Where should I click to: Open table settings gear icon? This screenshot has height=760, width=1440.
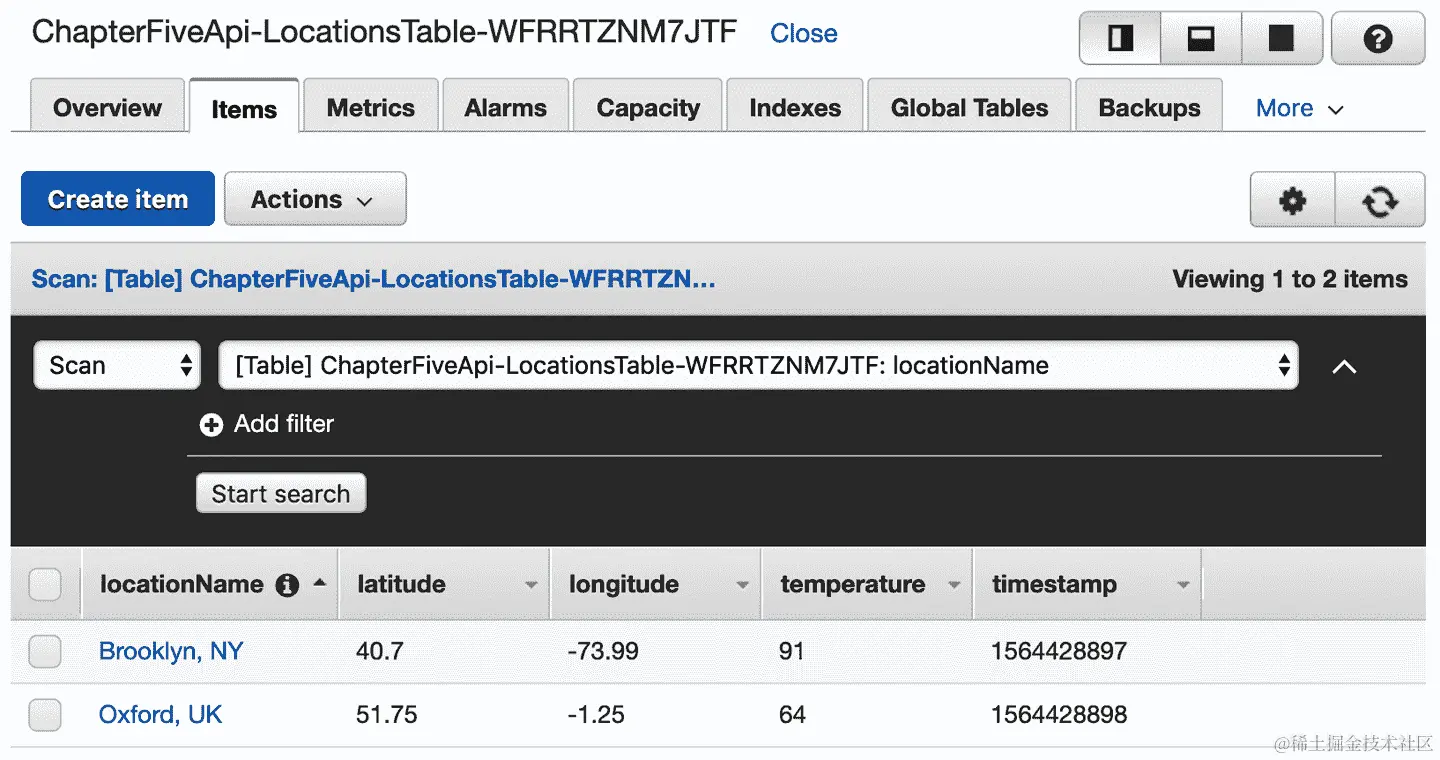tap(1293, 200)
